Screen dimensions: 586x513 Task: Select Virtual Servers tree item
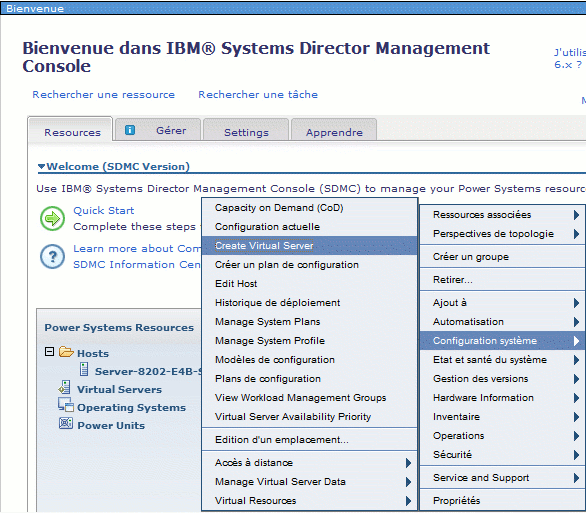pos(119,389)
